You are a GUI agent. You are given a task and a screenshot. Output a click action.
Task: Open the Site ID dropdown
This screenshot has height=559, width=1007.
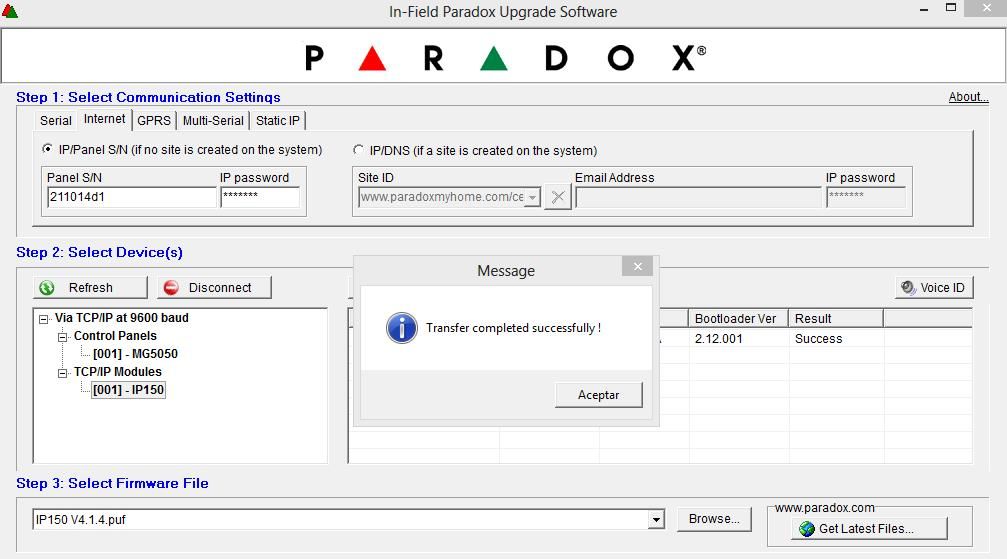(532, 197)
